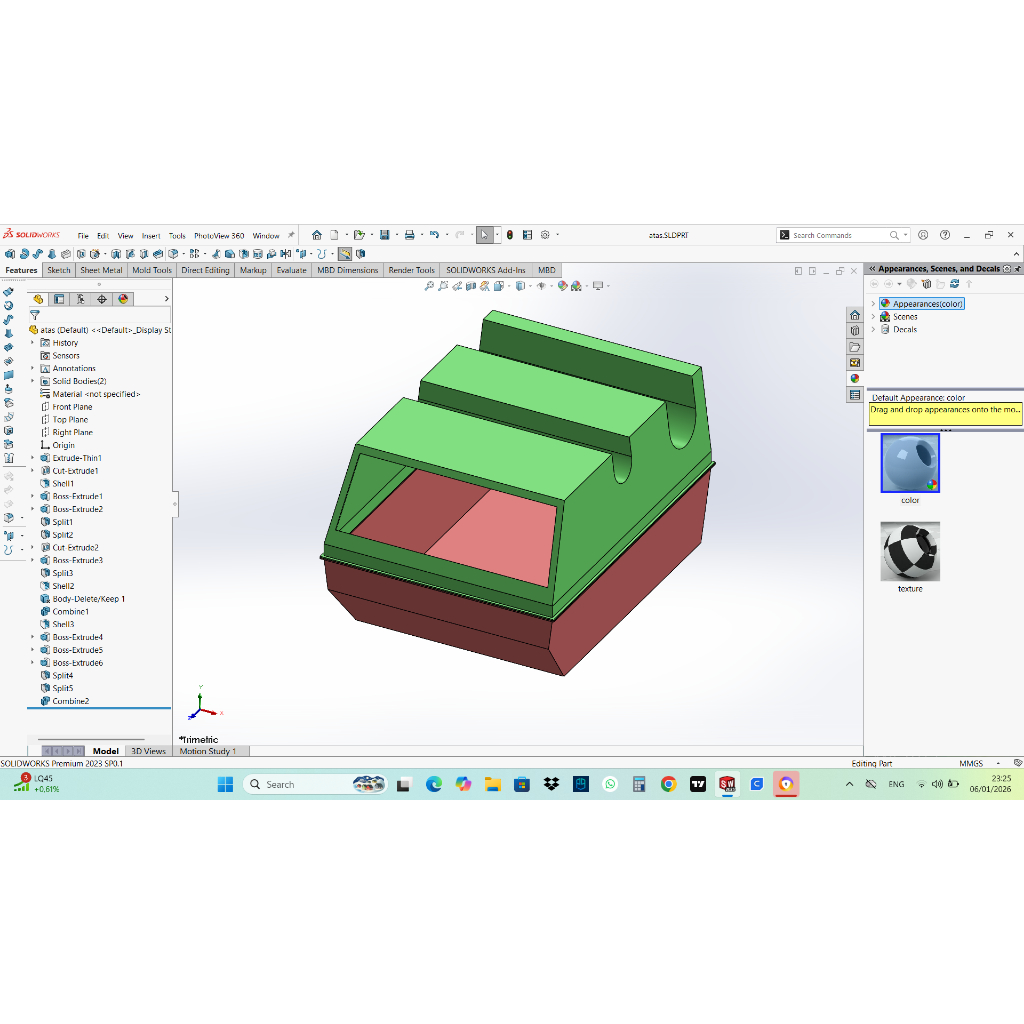Select the Combine2 feature in the tree
Viewport: 1024px width, 1024px height.
70,701
